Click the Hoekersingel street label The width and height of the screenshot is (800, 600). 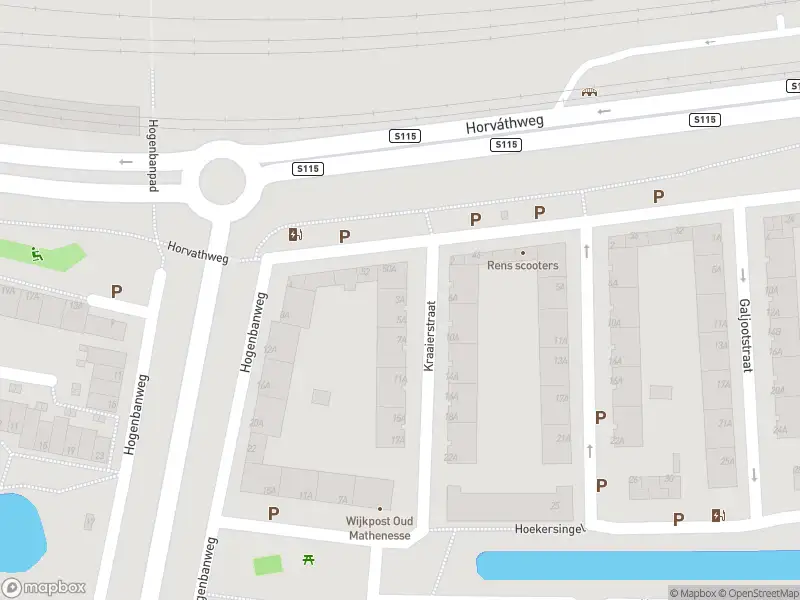click(550, 529)
